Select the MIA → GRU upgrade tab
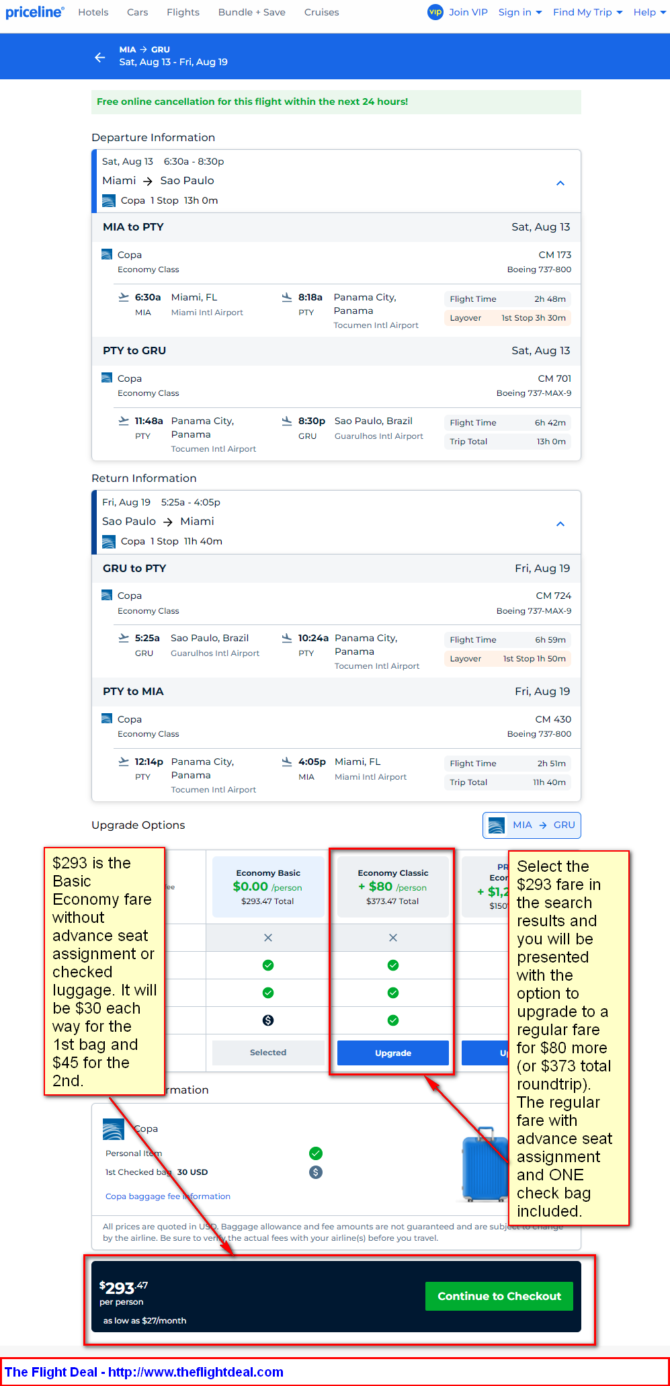 [x=532, y=826]
